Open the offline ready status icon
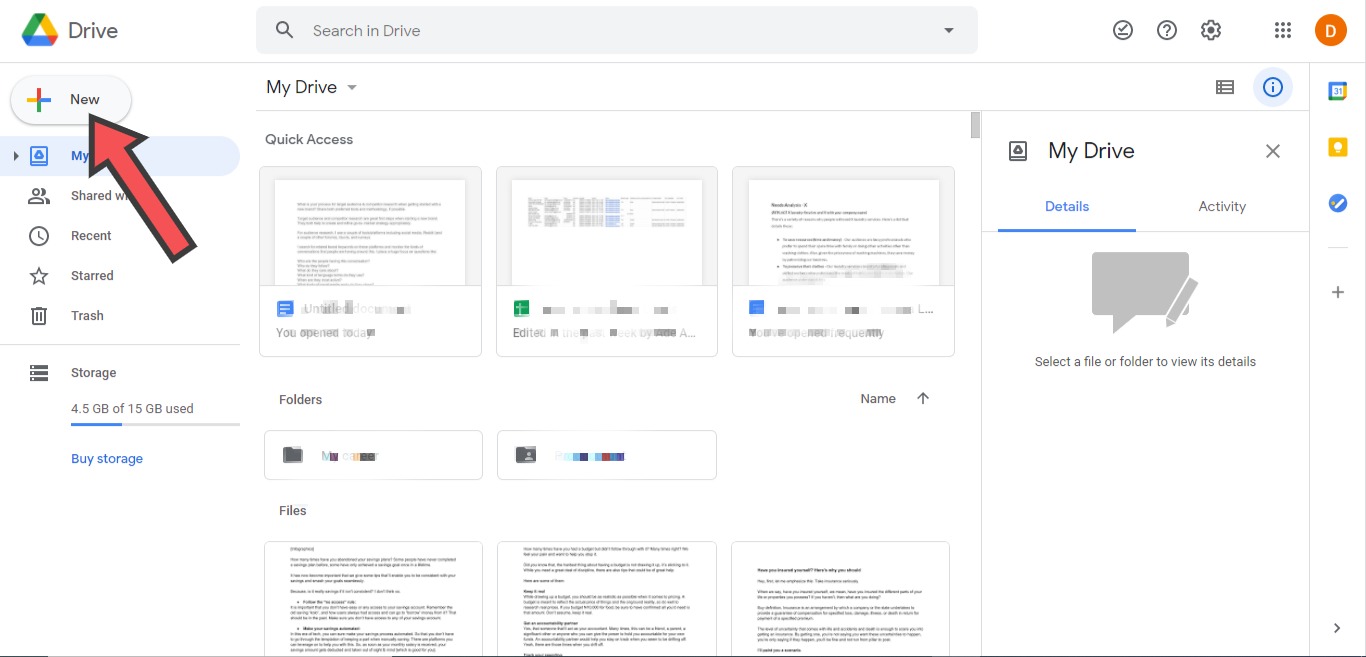1366x657 pixels. [1123, 31]
